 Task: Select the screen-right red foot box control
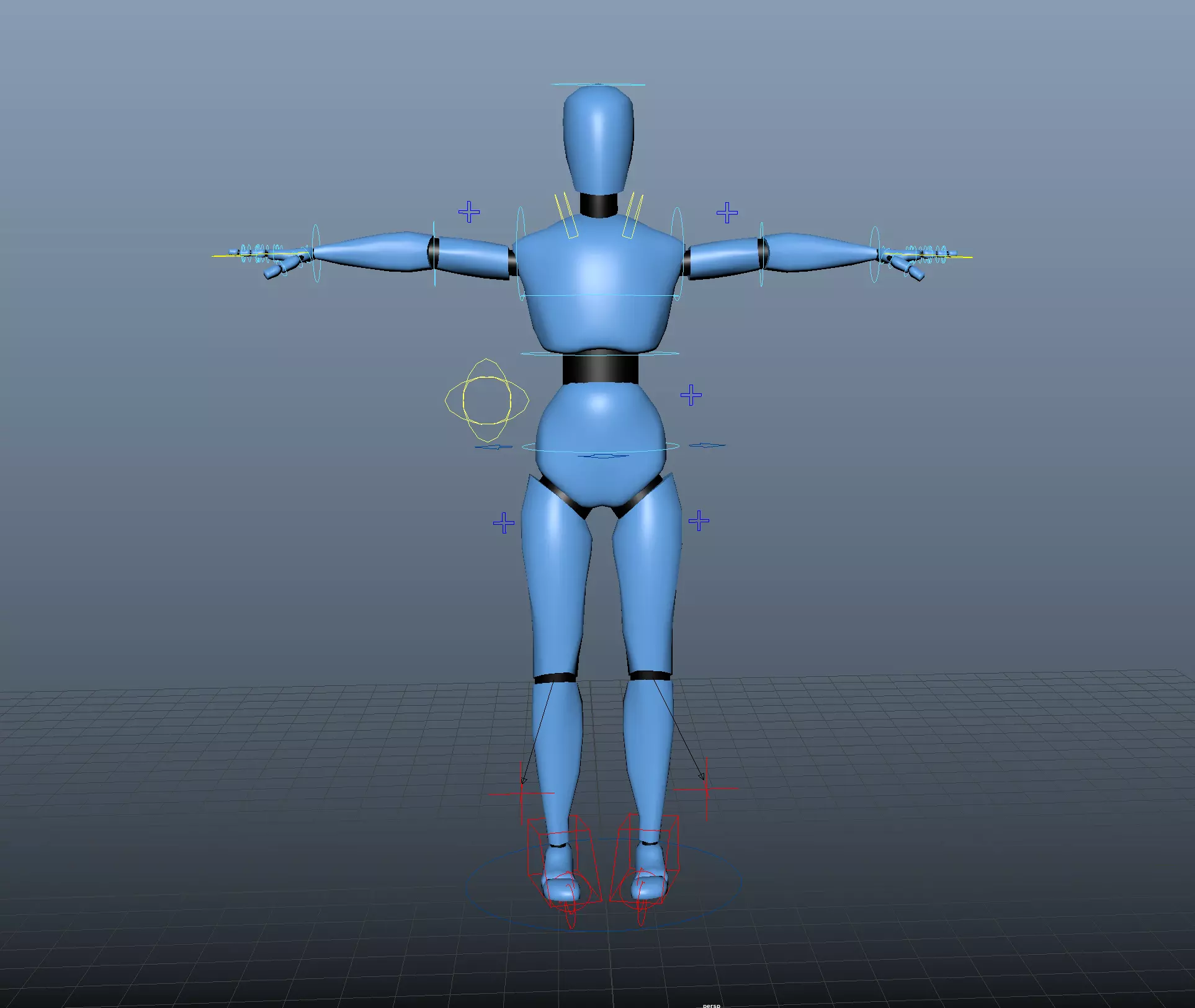coord(644,859)
